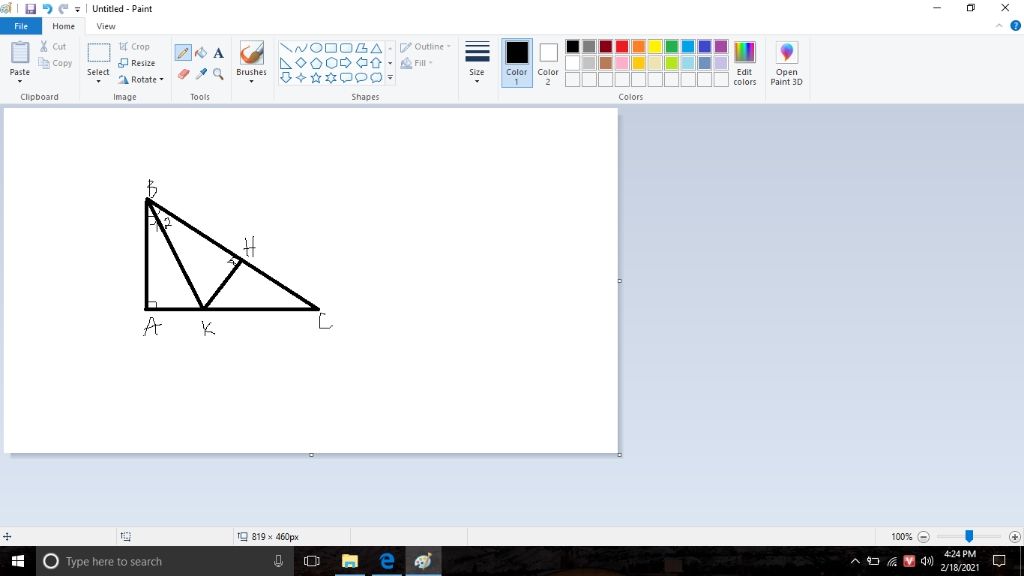Click the Crop button
This screenshot has height=576, width=1024.
pos(134,46)
